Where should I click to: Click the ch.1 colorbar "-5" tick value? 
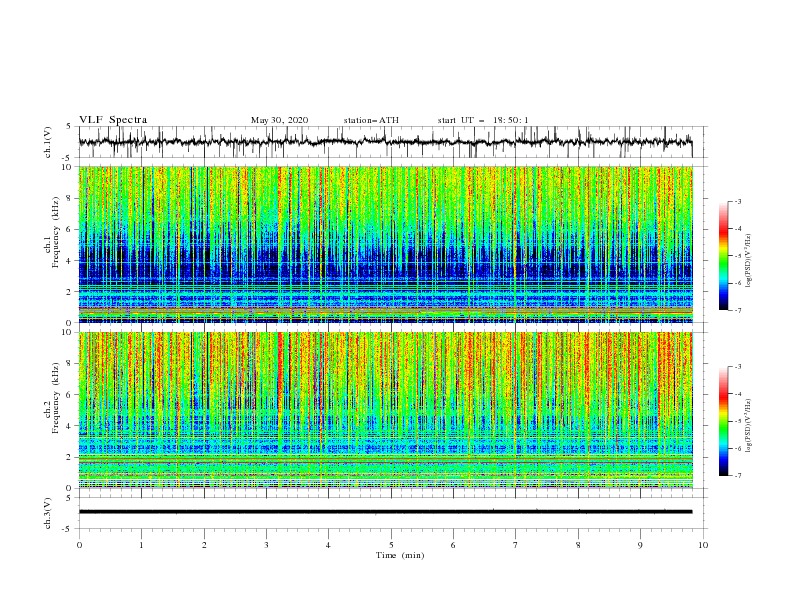point(738,256)
